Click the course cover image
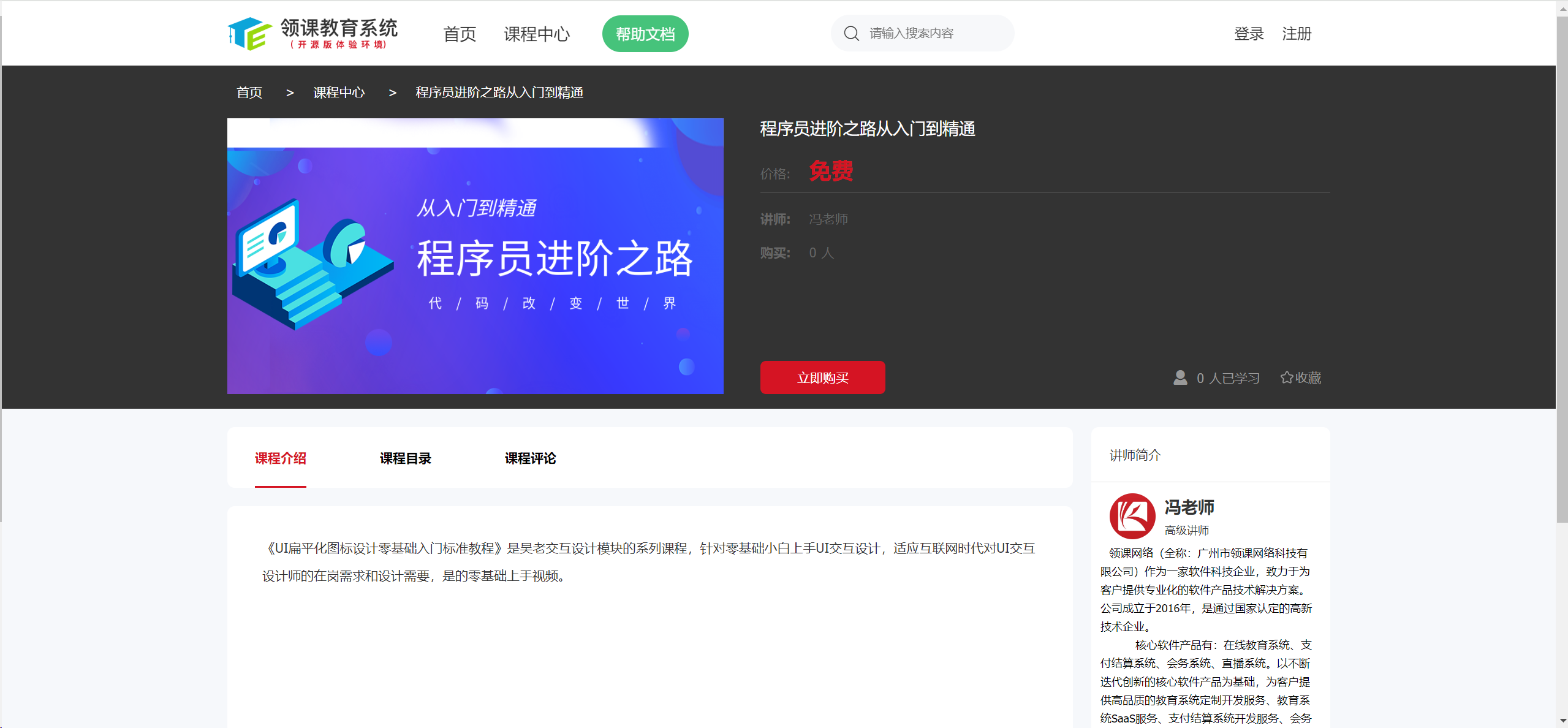 (475, 256)
